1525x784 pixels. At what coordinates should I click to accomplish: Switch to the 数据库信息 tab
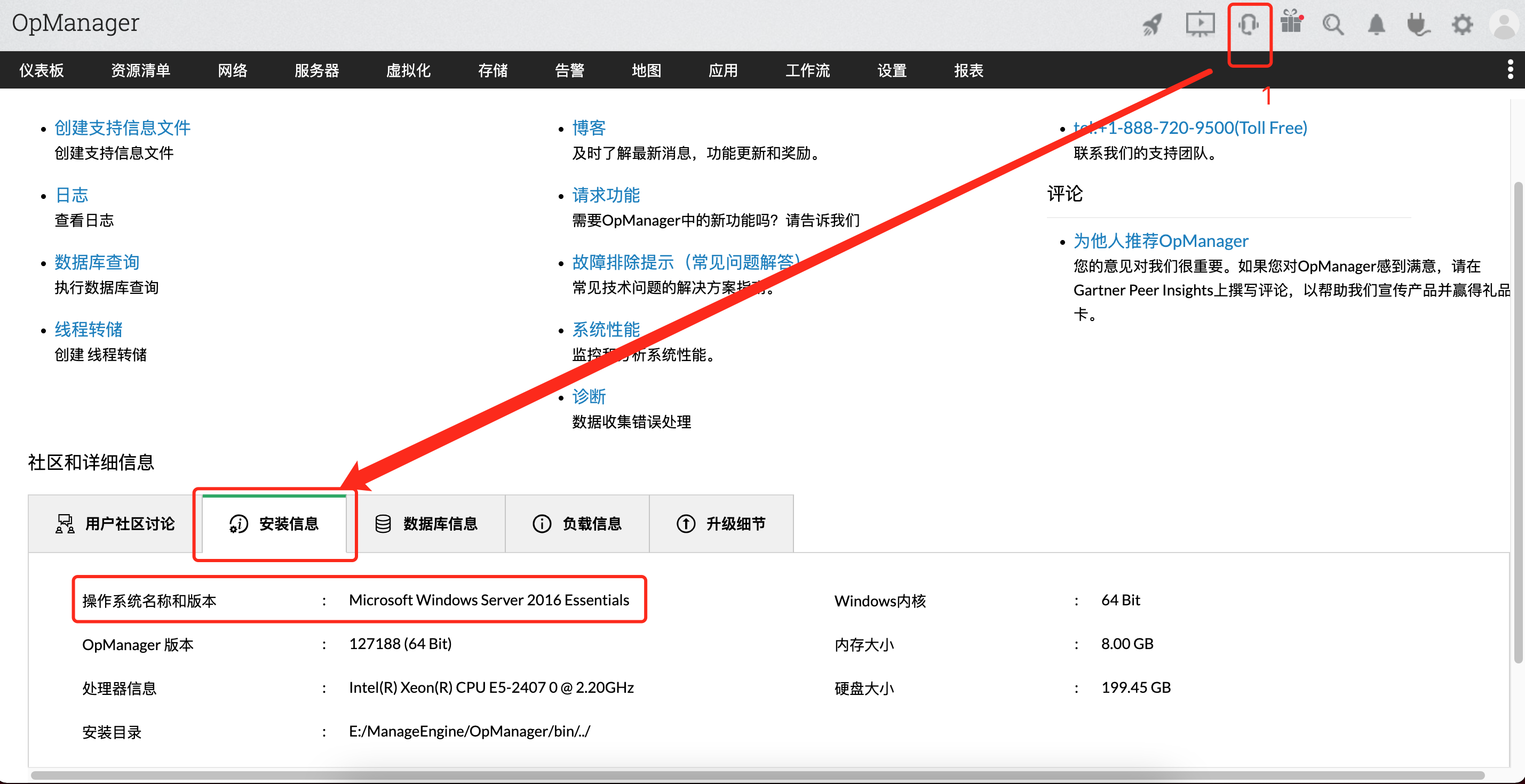point(426,524)
